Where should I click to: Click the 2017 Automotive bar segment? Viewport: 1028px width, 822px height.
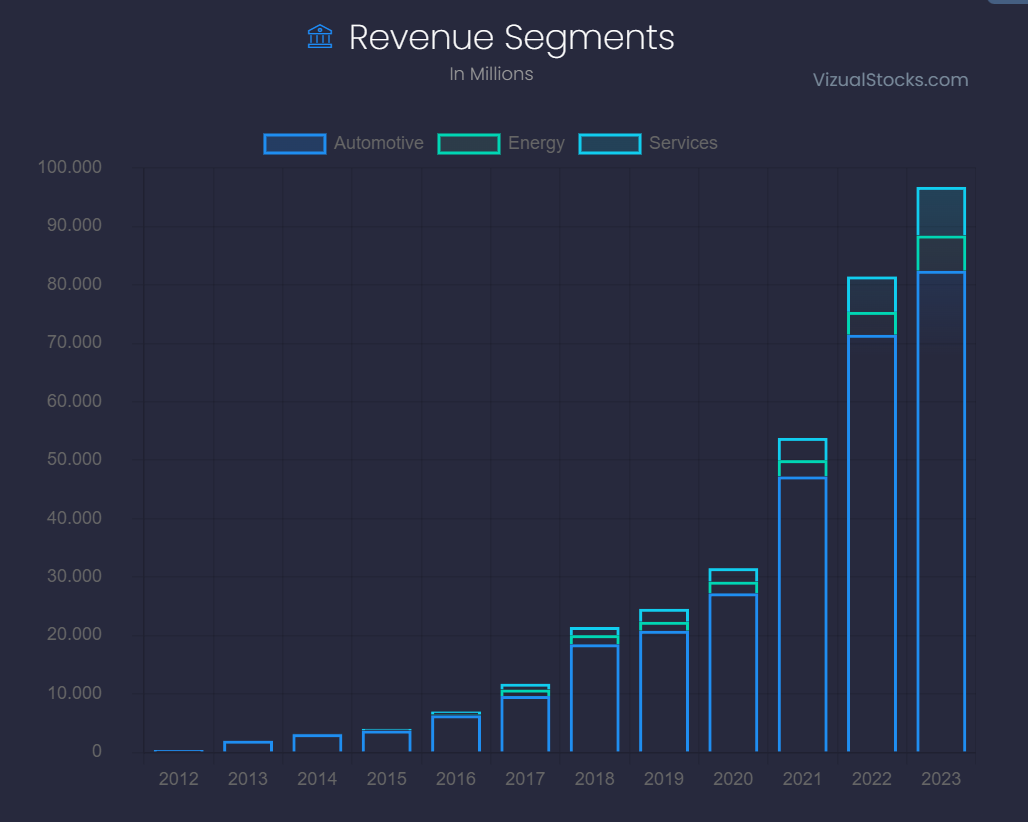[525, 724]
